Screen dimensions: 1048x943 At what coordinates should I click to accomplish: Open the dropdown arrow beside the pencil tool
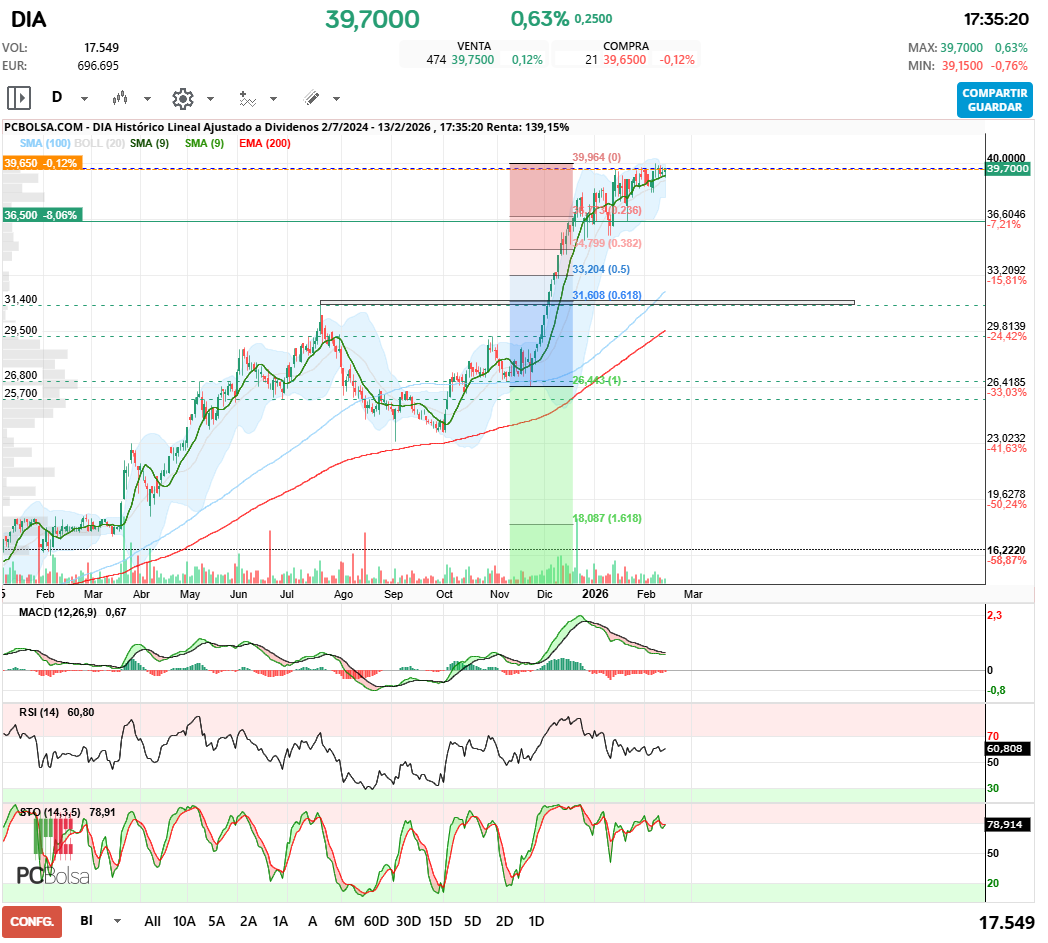336,99
